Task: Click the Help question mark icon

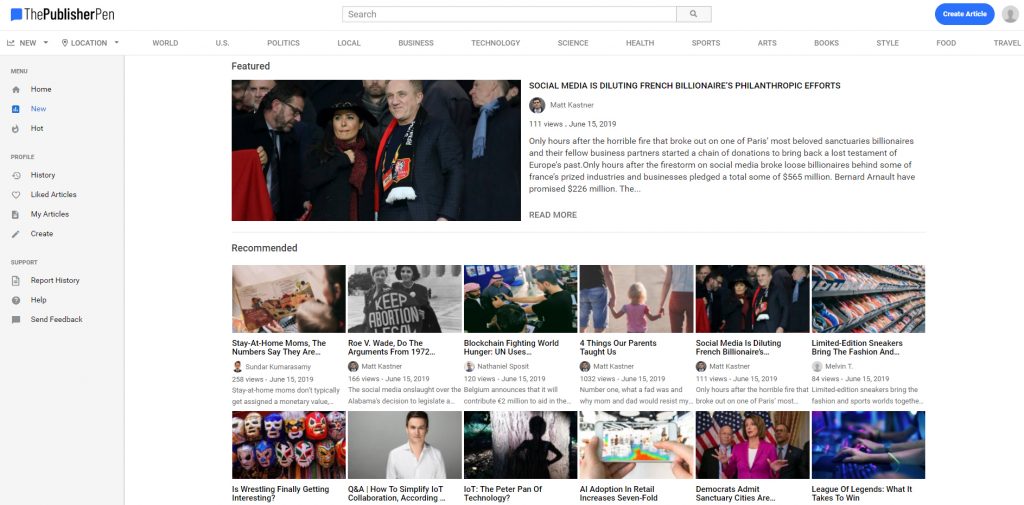Action: (15, 300)
